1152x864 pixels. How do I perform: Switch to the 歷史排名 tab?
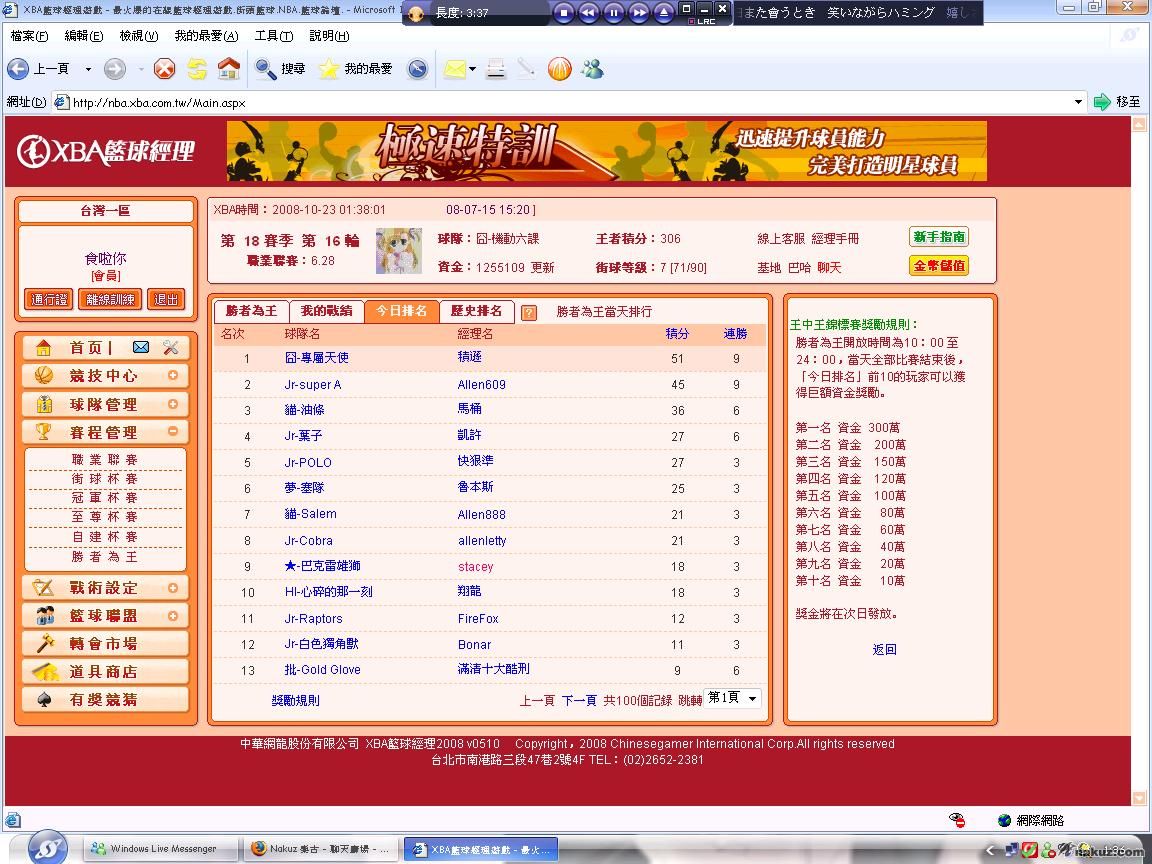(476, 311)
